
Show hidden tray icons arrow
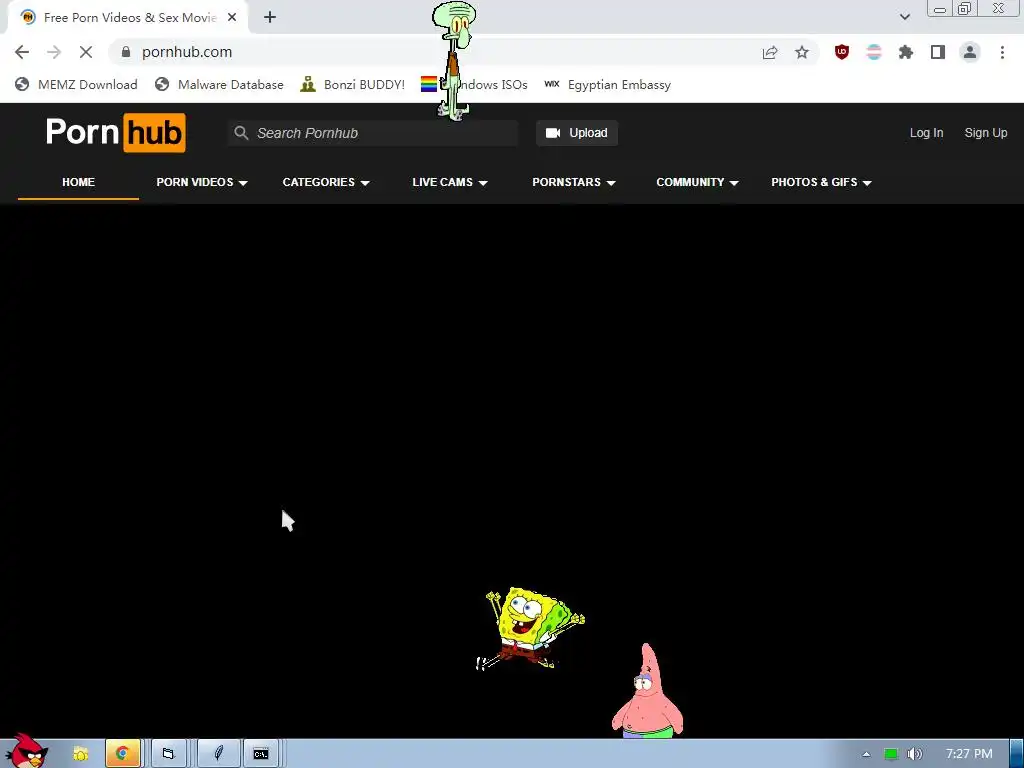(866, 754)
